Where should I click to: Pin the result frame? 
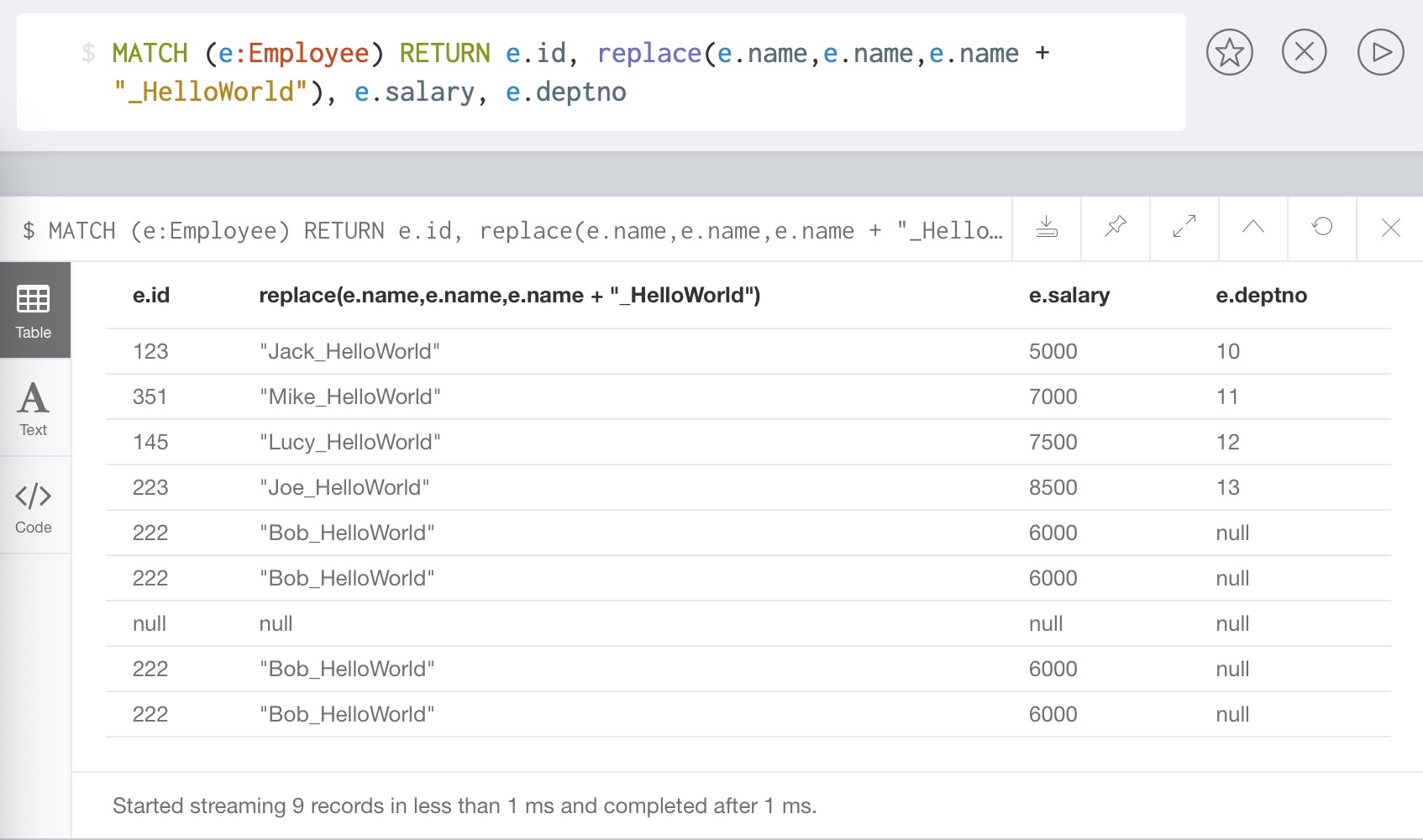[x=1116, y=228]
